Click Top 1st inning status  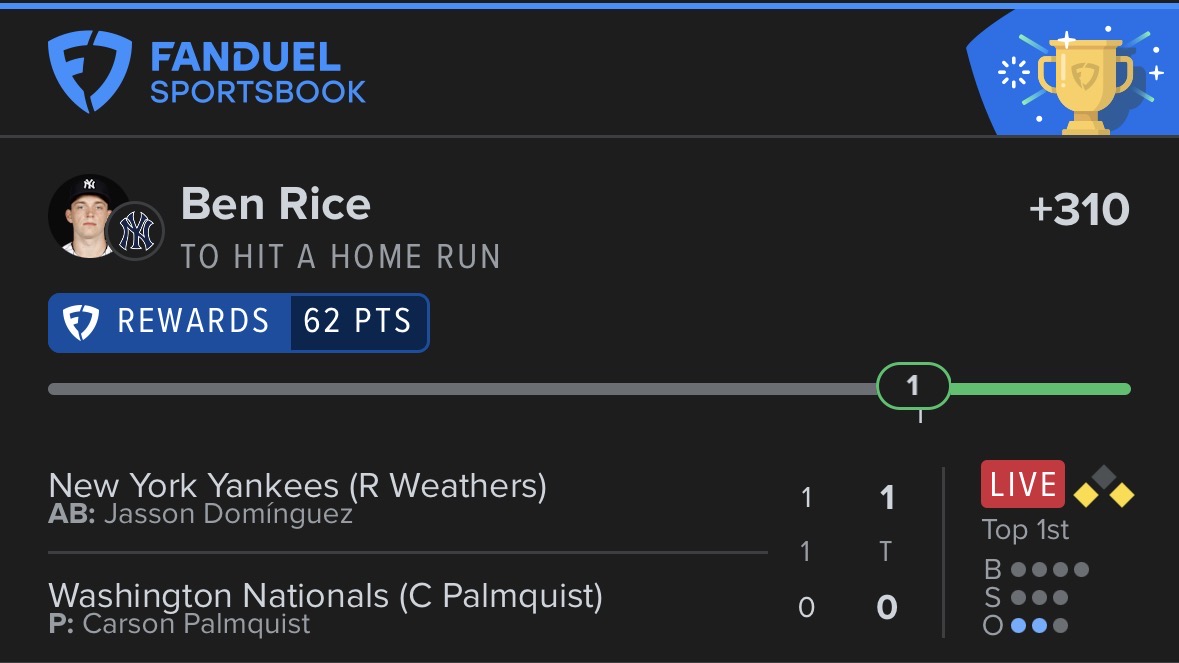pyautogui.click(x=1026, y=530)
